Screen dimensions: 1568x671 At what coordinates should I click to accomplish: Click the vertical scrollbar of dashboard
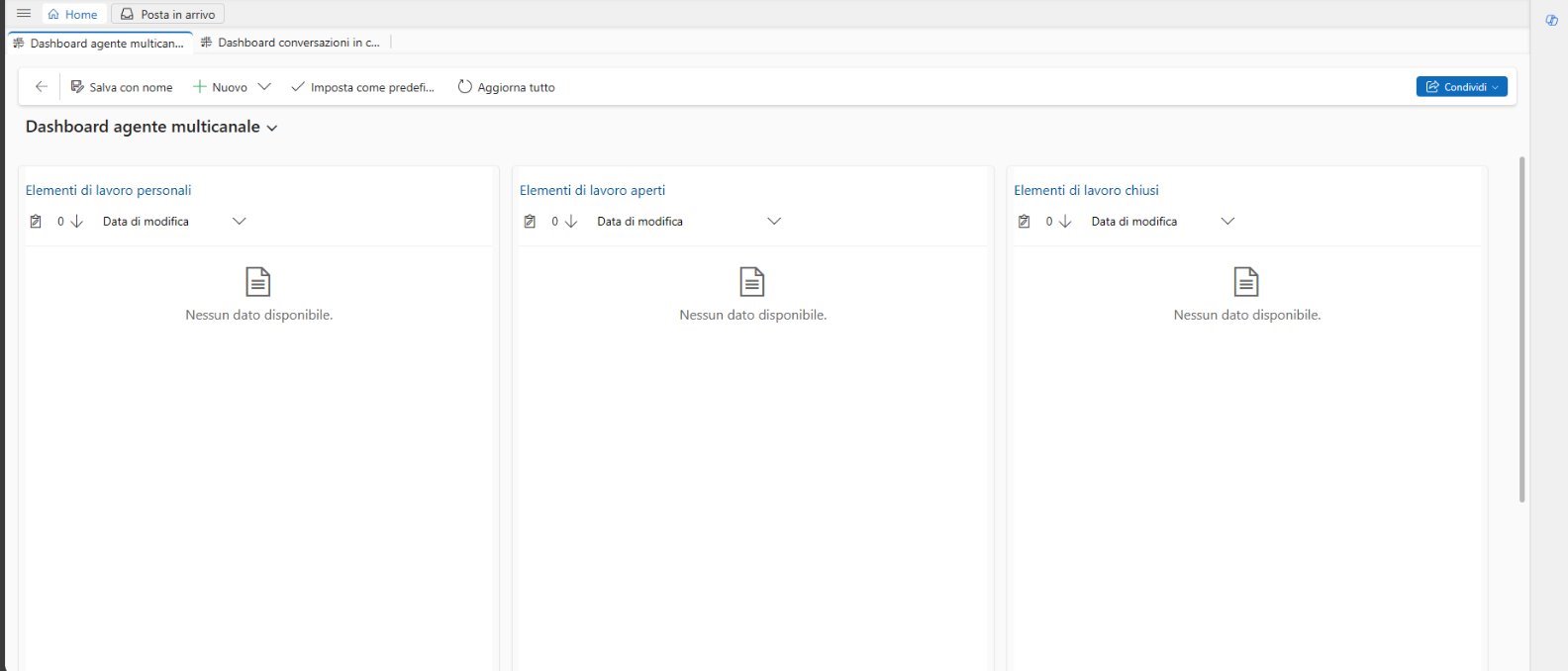(1521, 330)
